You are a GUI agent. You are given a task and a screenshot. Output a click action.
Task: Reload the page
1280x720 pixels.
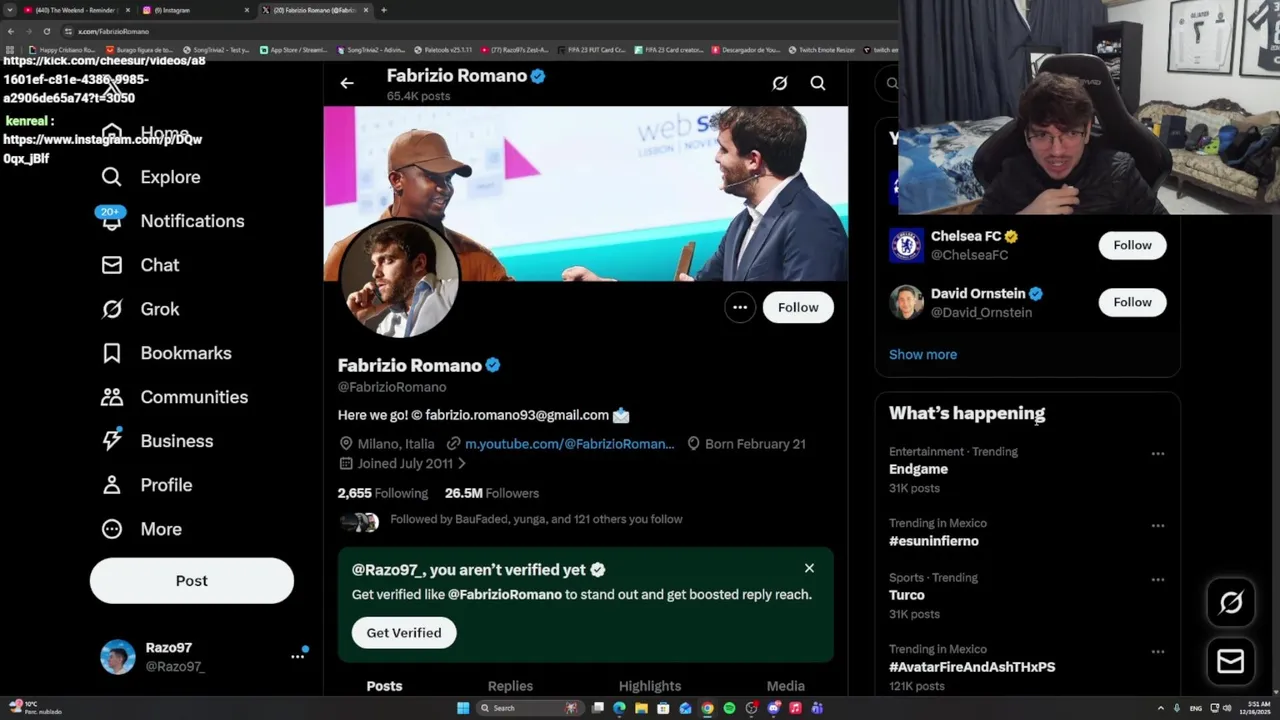(46, 31)
